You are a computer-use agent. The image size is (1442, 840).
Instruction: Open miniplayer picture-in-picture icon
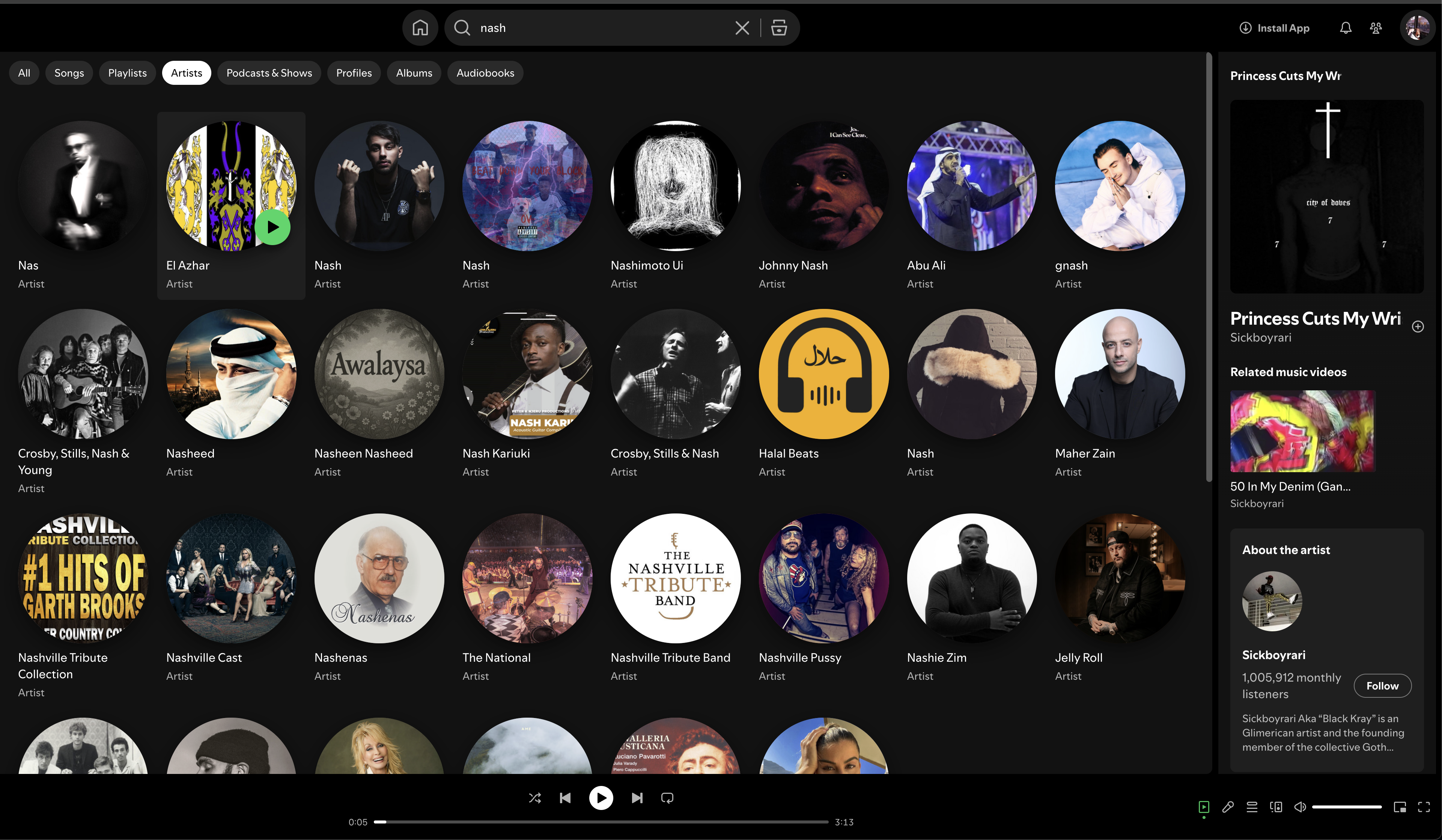[x=1400, y=807]
